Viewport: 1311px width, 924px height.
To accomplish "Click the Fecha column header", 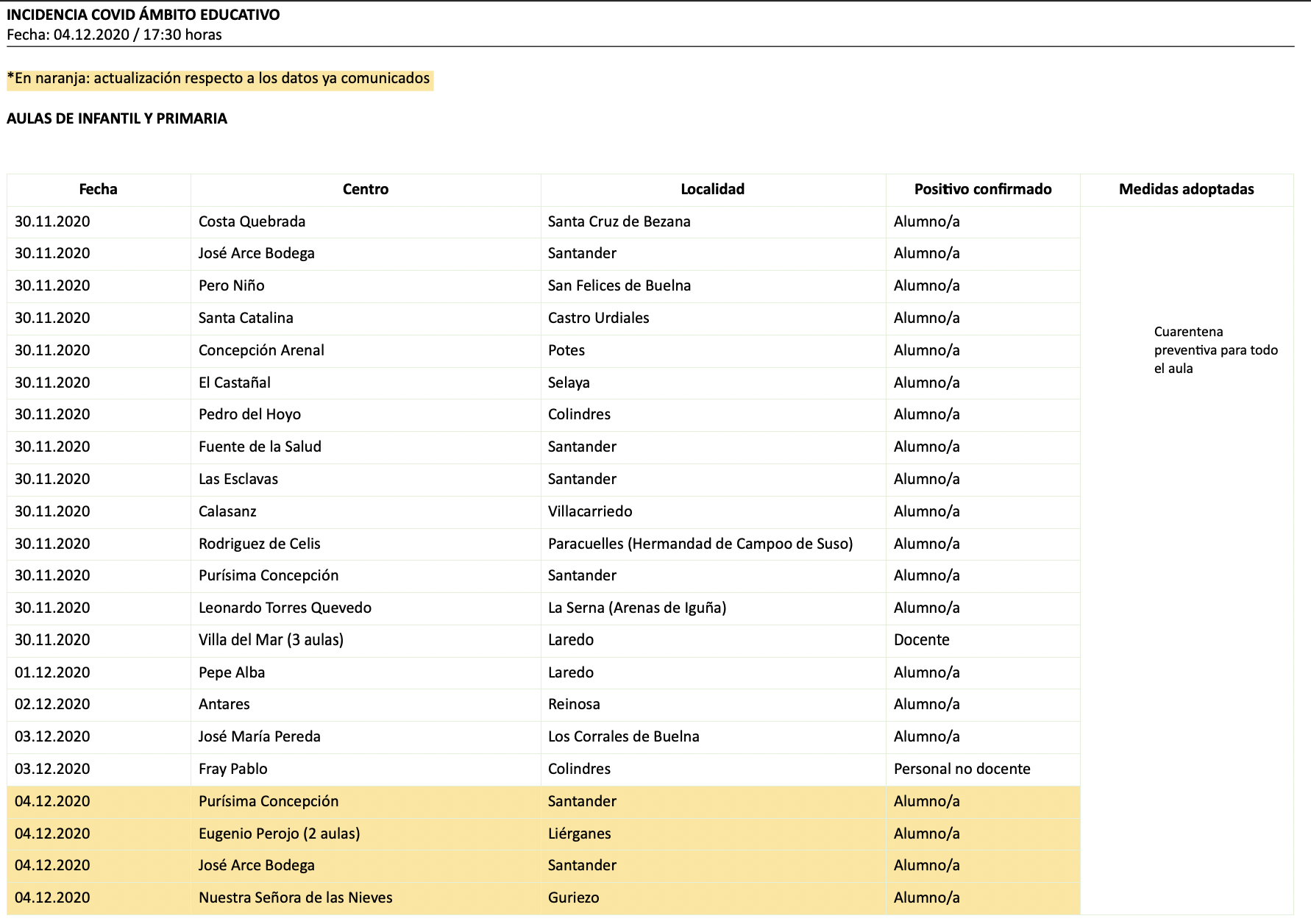I will coord(98,189).
